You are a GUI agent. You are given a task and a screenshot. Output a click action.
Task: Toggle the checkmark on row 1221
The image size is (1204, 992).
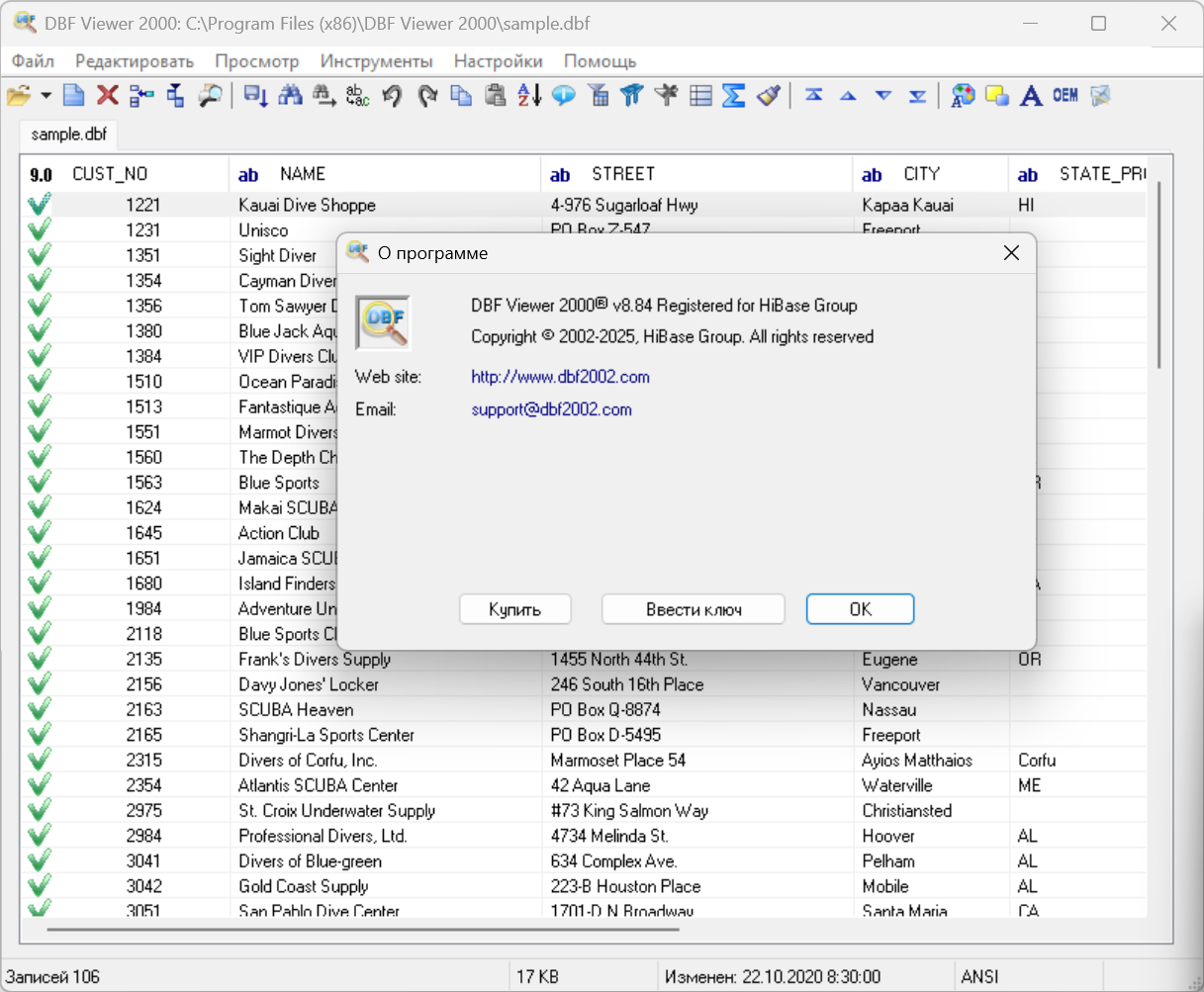pos(40,205)
